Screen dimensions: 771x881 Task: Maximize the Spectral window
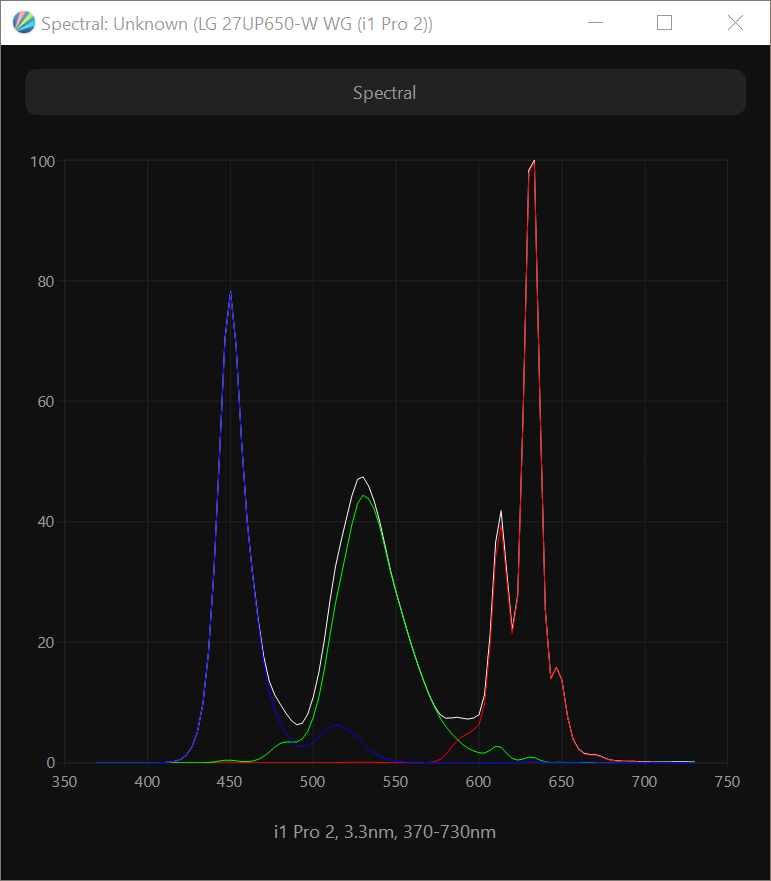click(664, 22)
